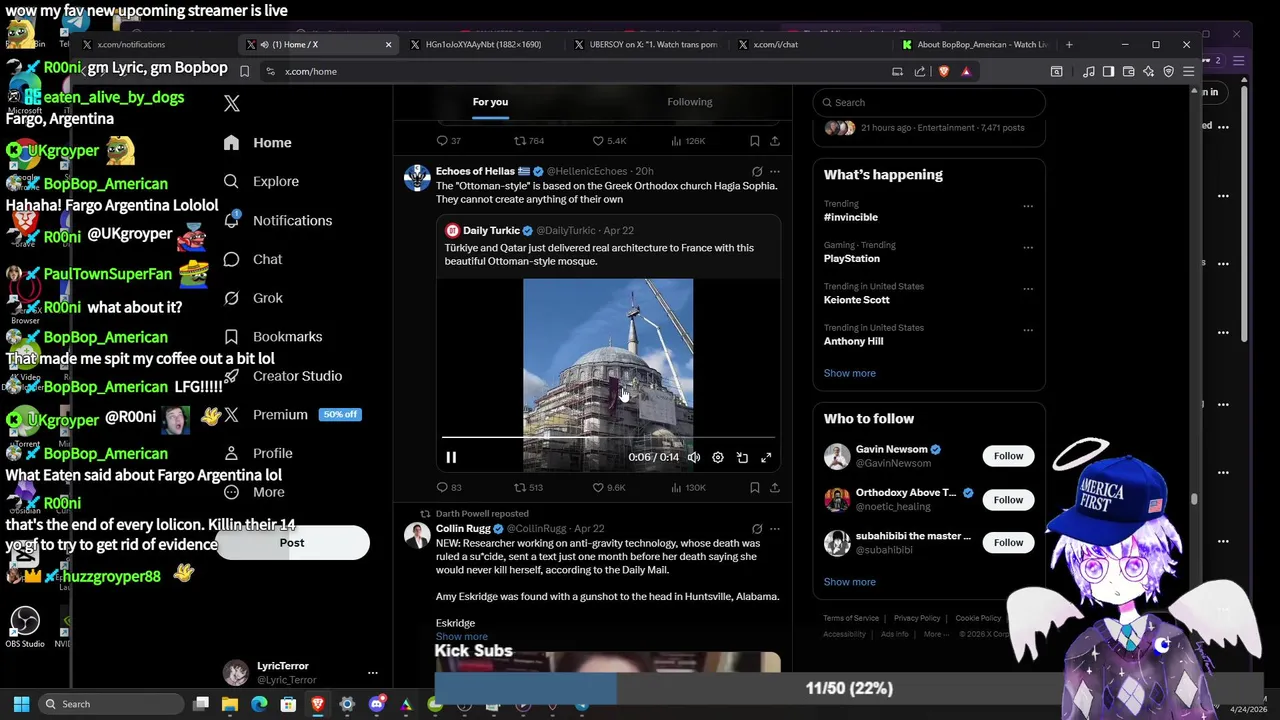Open the Profile sidebar item

pos(258,453)
